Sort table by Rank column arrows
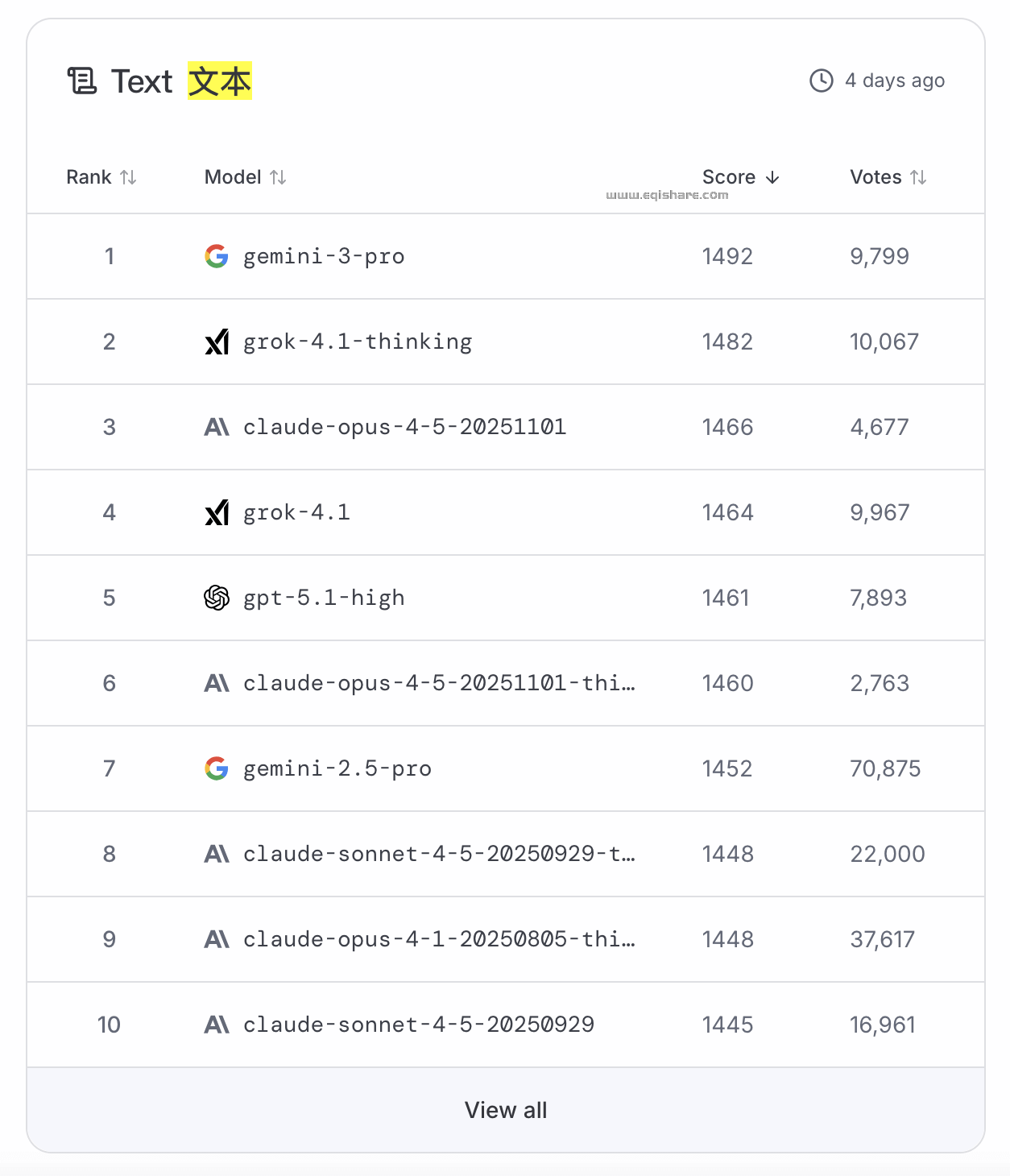The width and height of the screenshot is (1010, 1176). click(128, 177)
